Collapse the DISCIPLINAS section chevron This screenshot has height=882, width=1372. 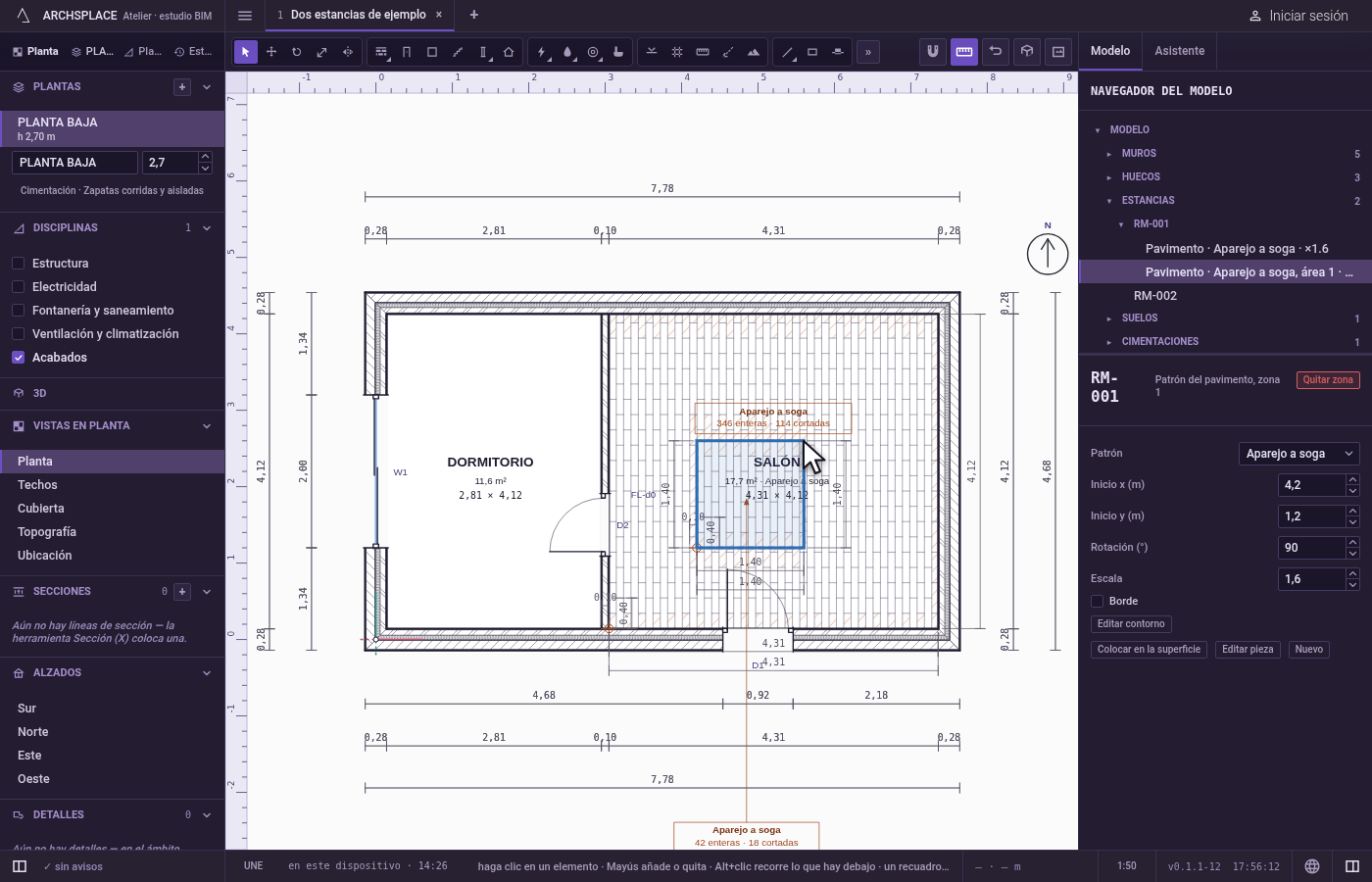pos(207,228)
